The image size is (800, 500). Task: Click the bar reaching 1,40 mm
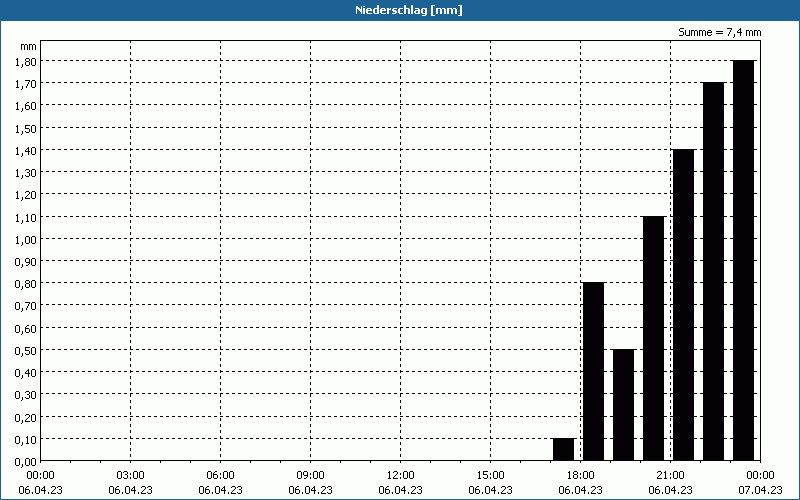click(x=684, y=305)
